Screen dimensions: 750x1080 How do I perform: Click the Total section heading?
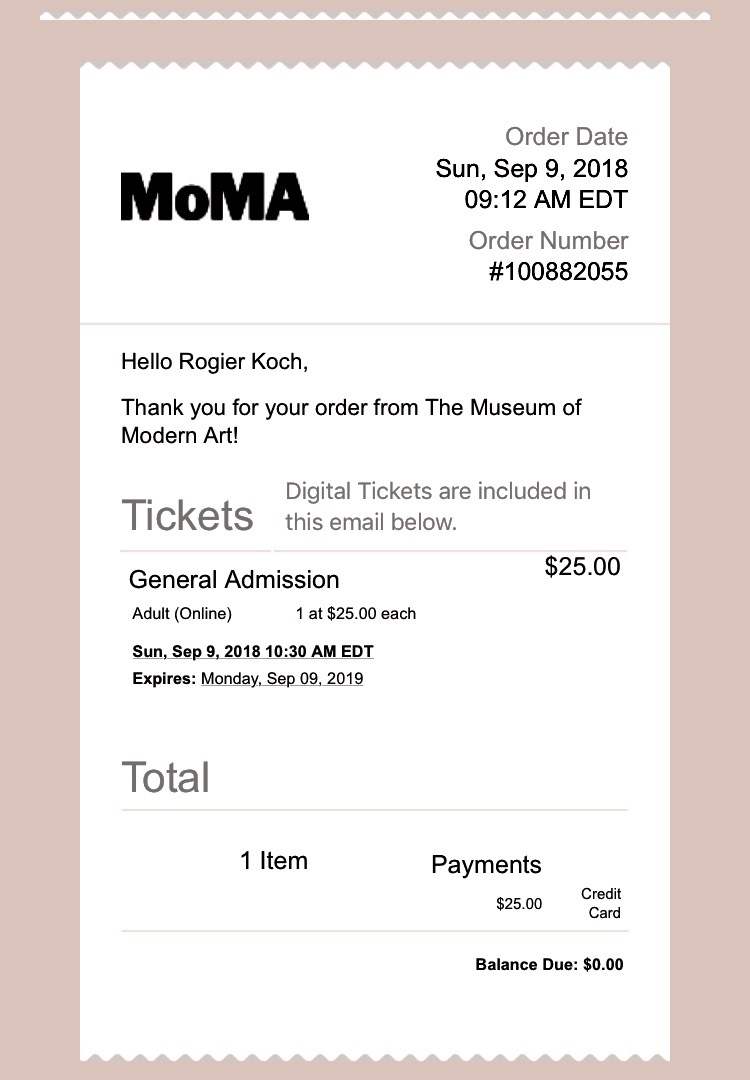coord(165,778)
